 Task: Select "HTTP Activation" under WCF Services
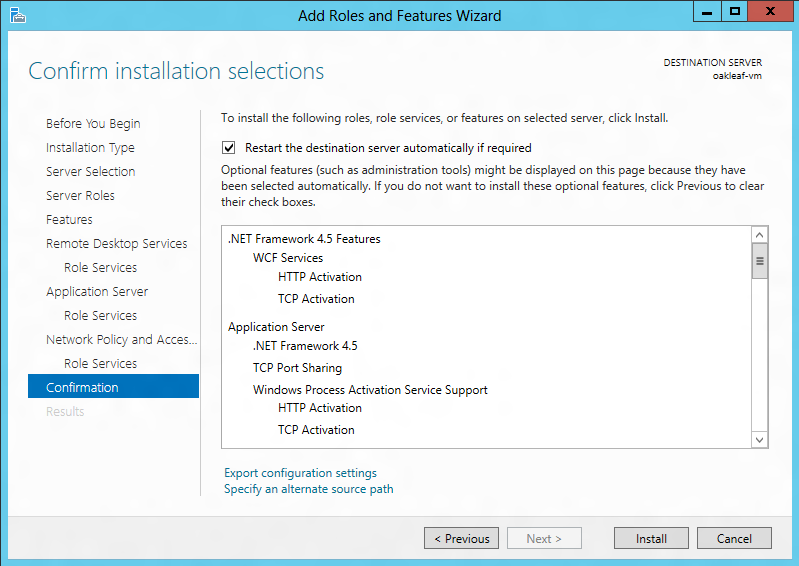pyautogui.click(x=319, y=277)
